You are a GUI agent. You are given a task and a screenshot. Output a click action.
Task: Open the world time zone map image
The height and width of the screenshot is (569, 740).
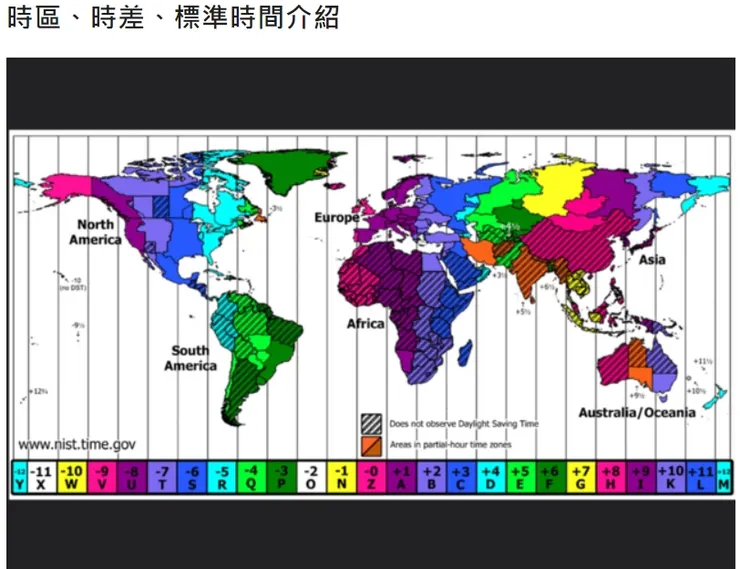371,313
